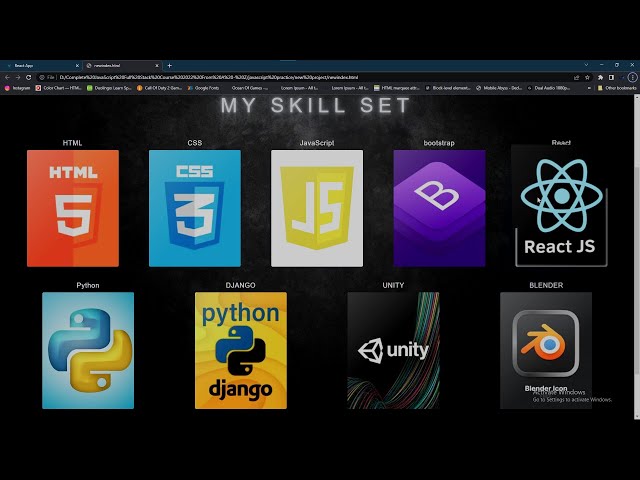Viewport: 640px width, 480px height.
Task: Click the "UNITY" label text
Action: pos(393,285)
